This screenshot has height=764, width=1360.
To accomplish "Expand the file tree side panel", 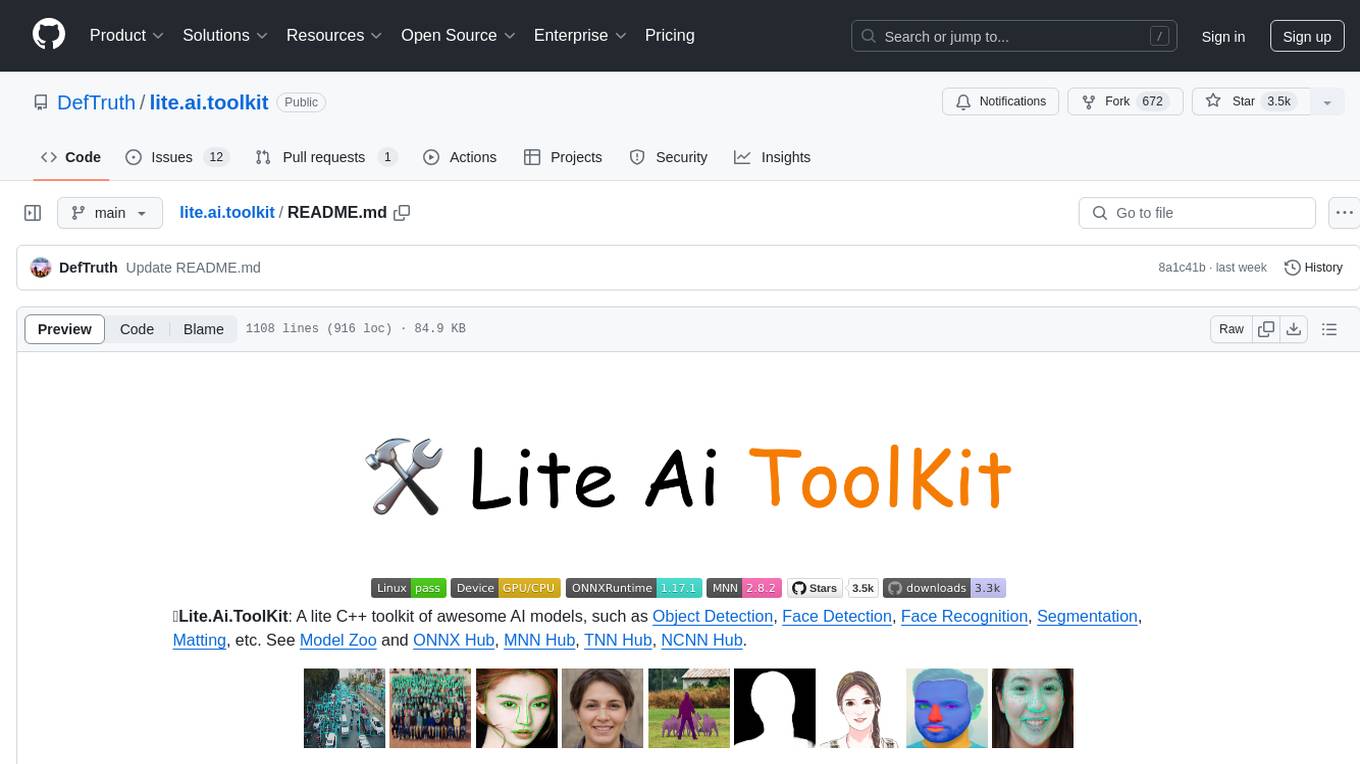I will 32,213.
